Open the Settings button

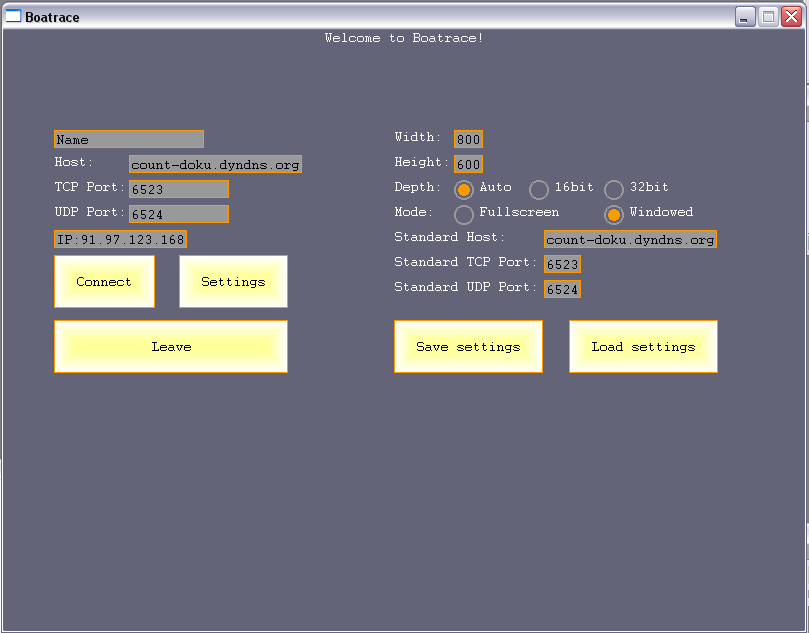point(233,282)
